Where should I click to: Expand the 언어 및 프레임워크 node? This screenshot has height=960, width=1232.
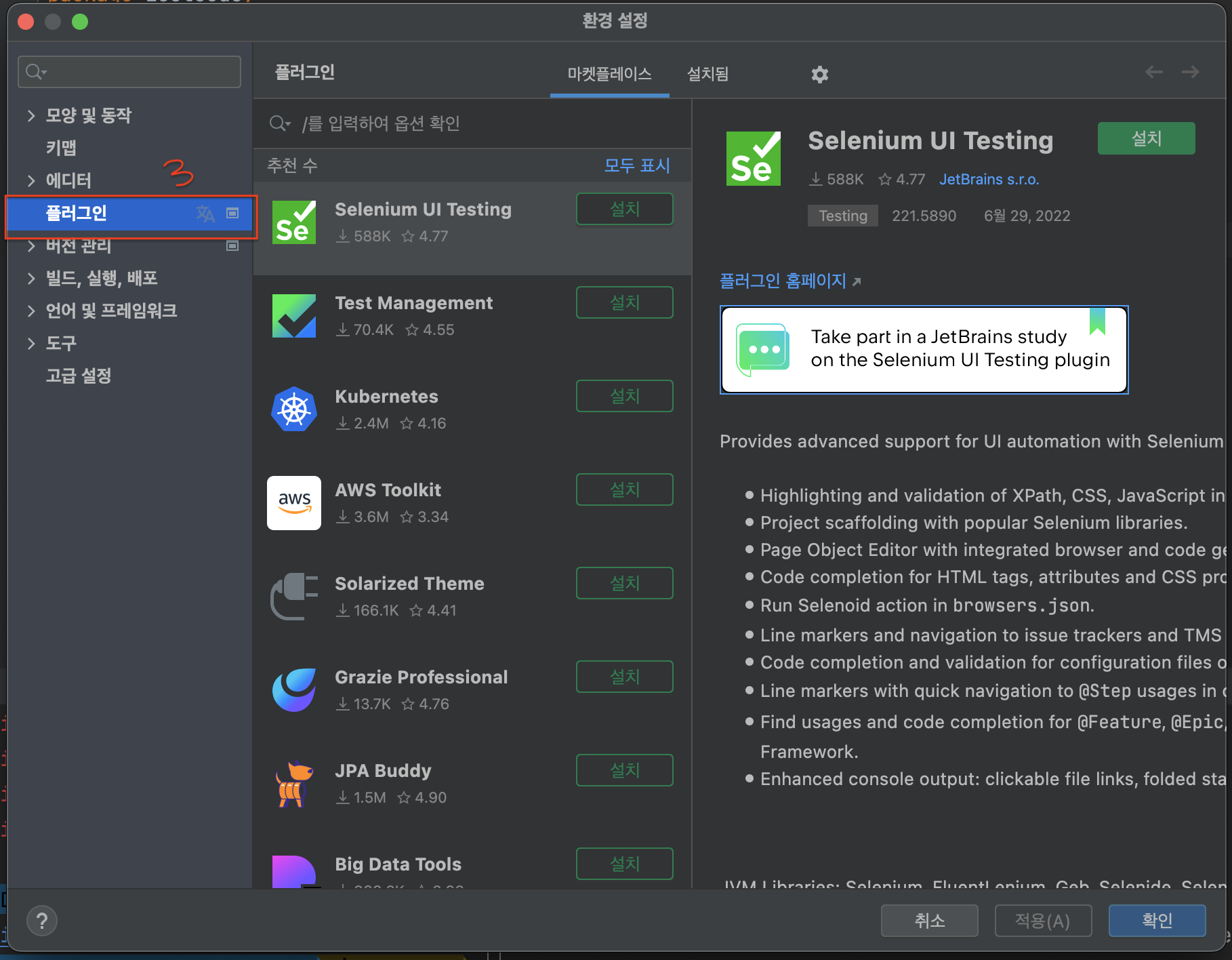tap(31, 311)
